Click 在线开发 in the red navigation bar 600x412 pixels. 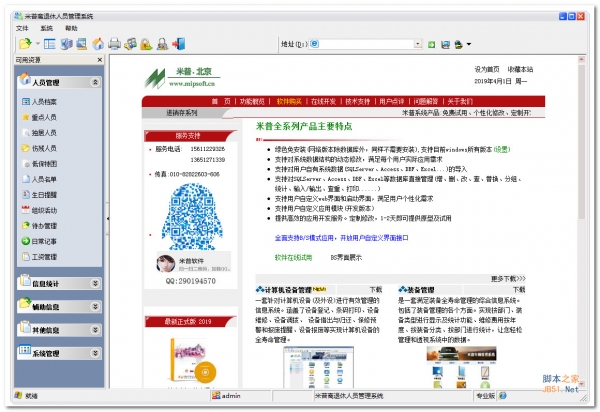[x=323, y=101]
